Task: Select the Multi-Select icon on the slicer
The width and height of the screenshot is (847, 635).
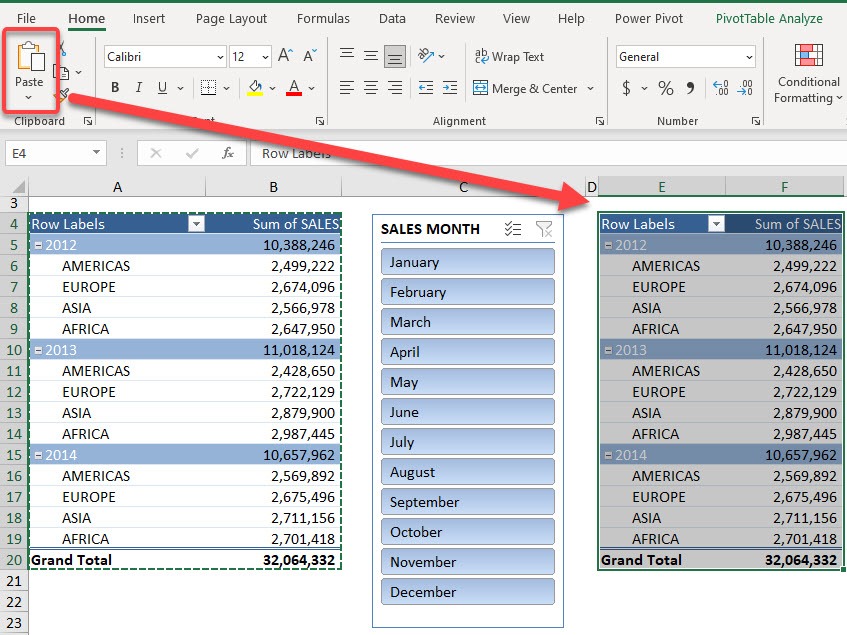Action: pyautogui.click(x=514, y=229)
